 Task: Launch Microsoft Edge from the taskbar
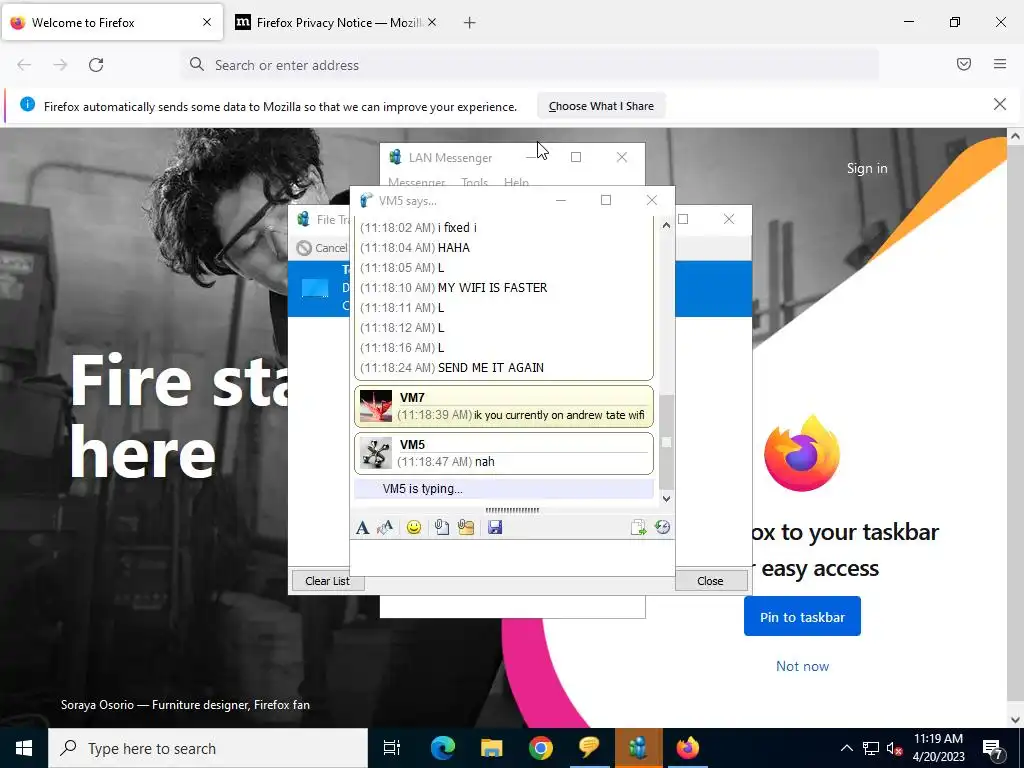pyautogui.click(x=443, y=748)
